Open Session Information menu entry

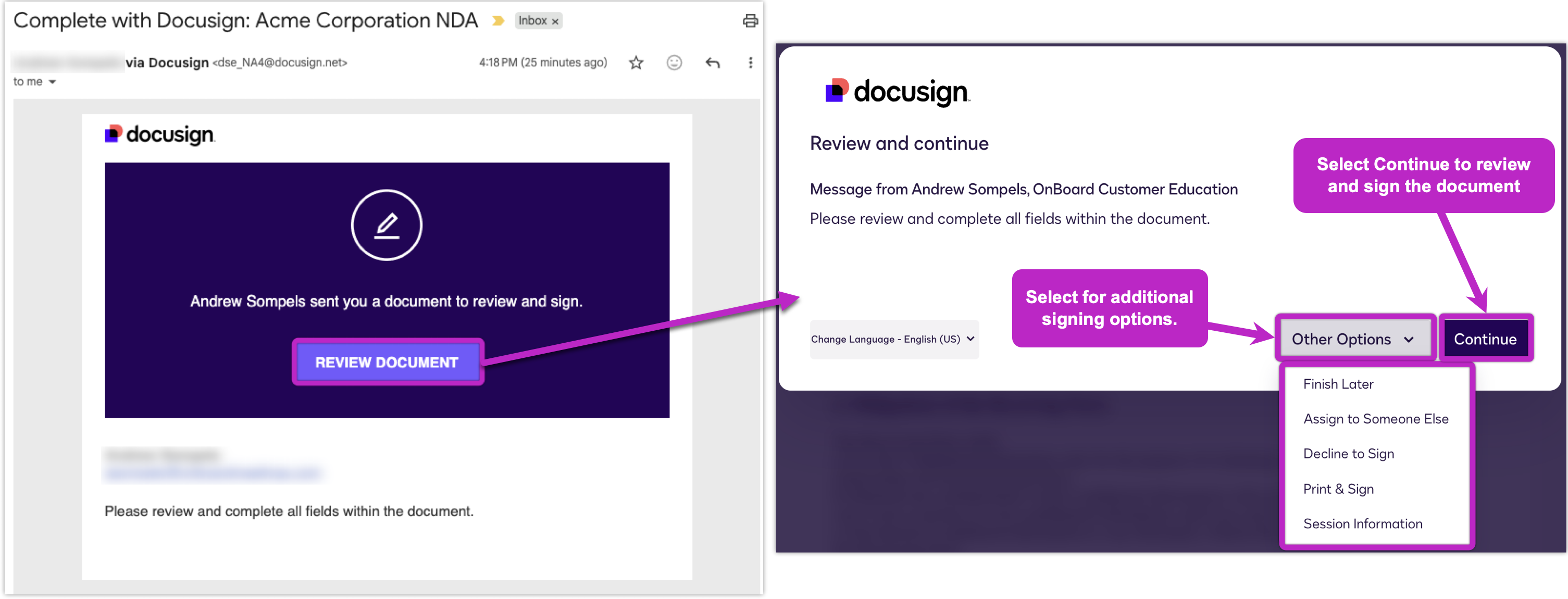tap(1362, 523)
